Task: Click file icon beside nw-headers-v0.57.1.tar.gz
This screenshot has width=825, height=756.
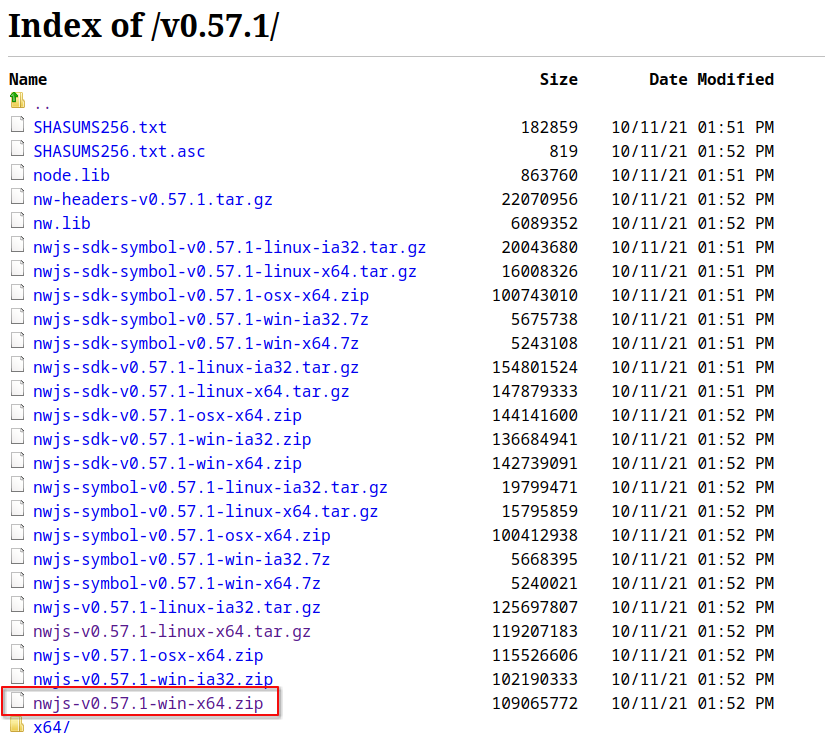Action: coord(17,196)
